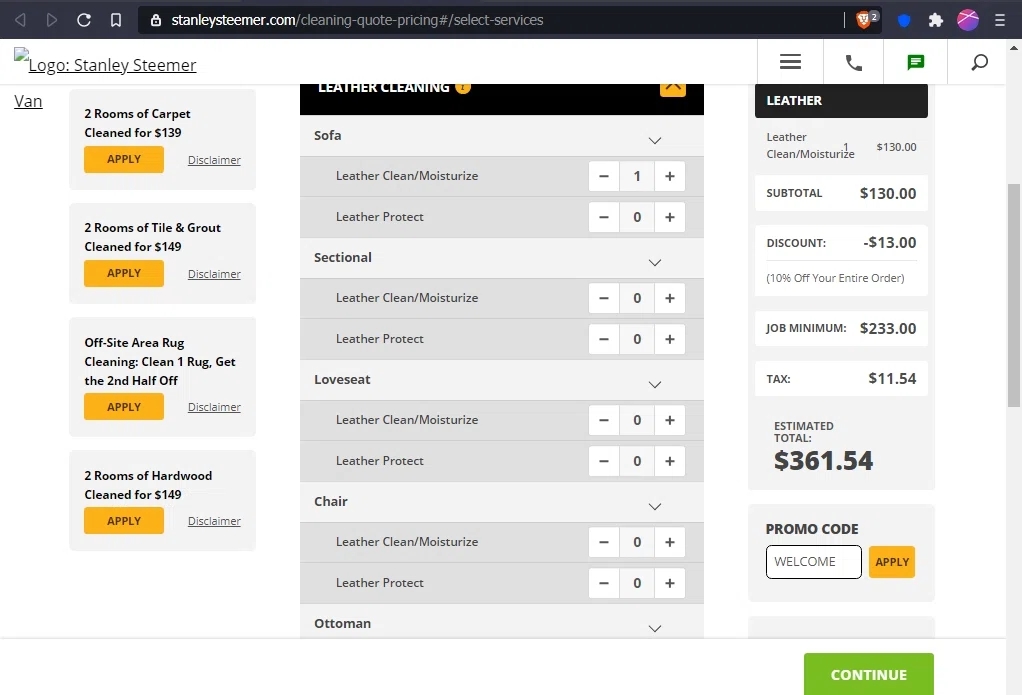Viewport: 1022px width, 695px height.
Task: Click the promo code input field
Action: click(x=813, y=562)
